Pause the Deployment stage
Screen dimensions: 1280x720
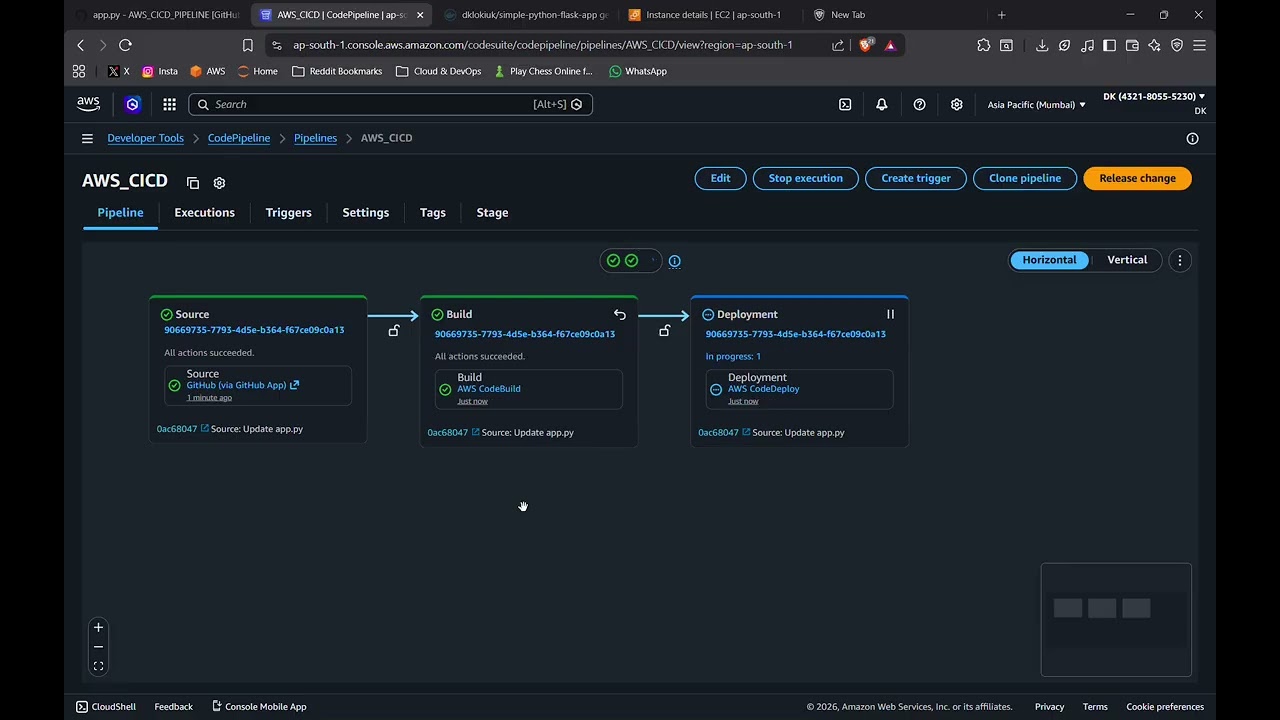coord(890,314)
